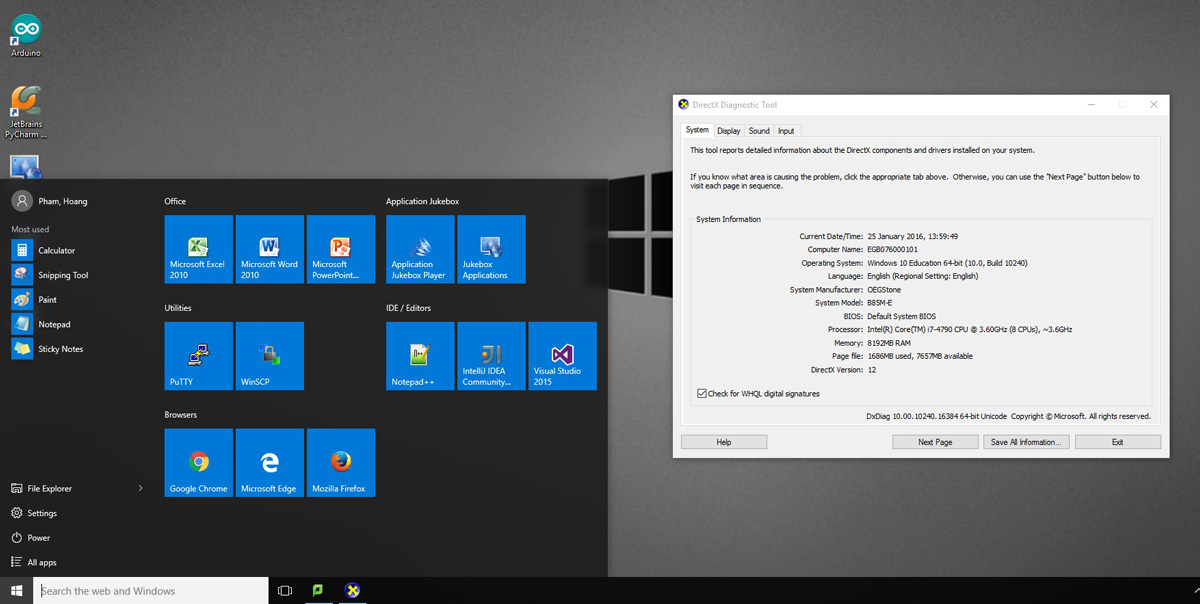
Task: Open the IntelliJ IDEA Community tile
Action: (x=491, y=356)
